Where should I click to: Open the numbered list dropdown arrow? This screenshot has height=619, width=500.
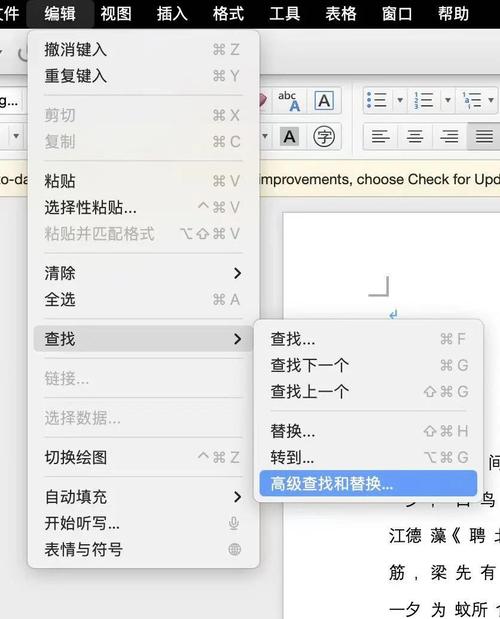tap(448, 100)
